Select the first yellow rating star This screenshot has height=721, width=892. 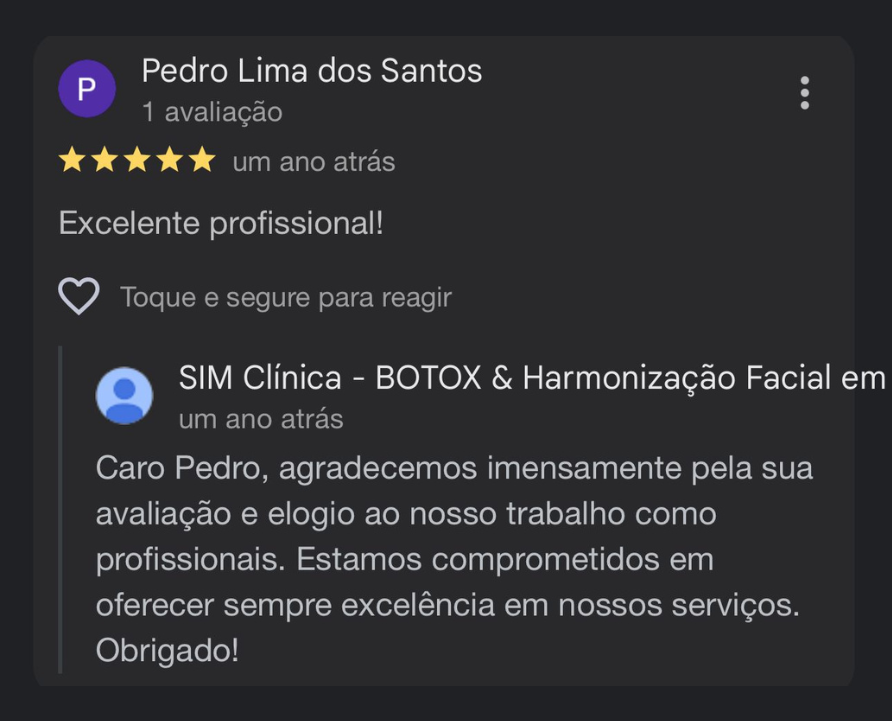[72, 160]
